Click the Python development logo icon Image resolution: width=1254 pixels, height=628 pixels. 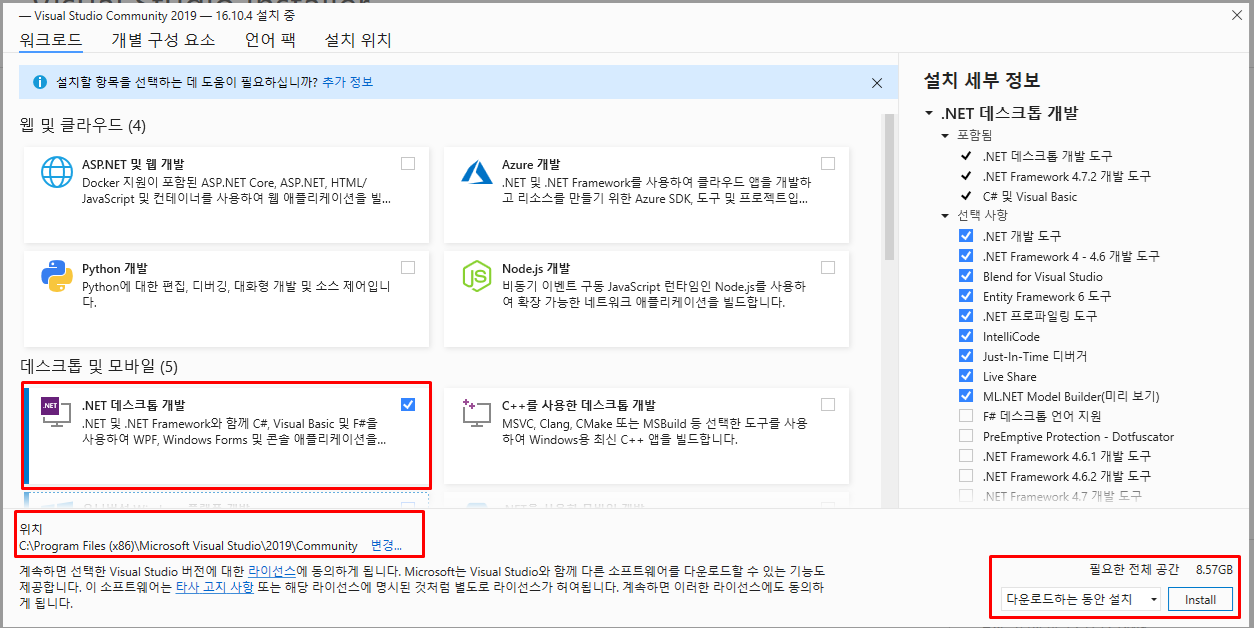click(57, 275)
